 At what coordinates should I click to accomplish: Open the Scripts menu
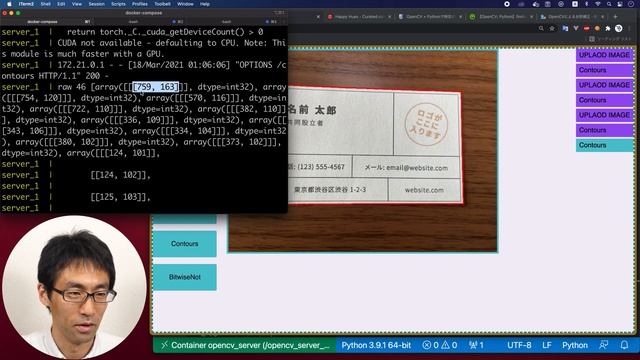click(x=118, y=4)
